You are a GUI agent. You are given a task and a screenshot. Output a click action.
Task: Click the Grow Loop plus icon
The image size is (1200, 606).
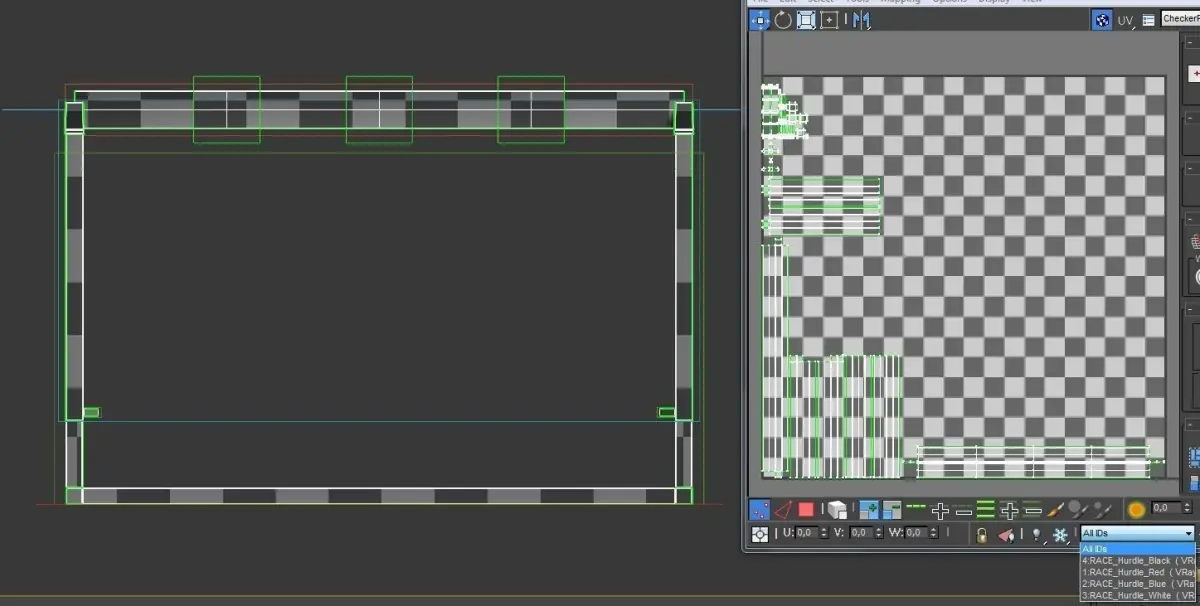pos(940,511)
